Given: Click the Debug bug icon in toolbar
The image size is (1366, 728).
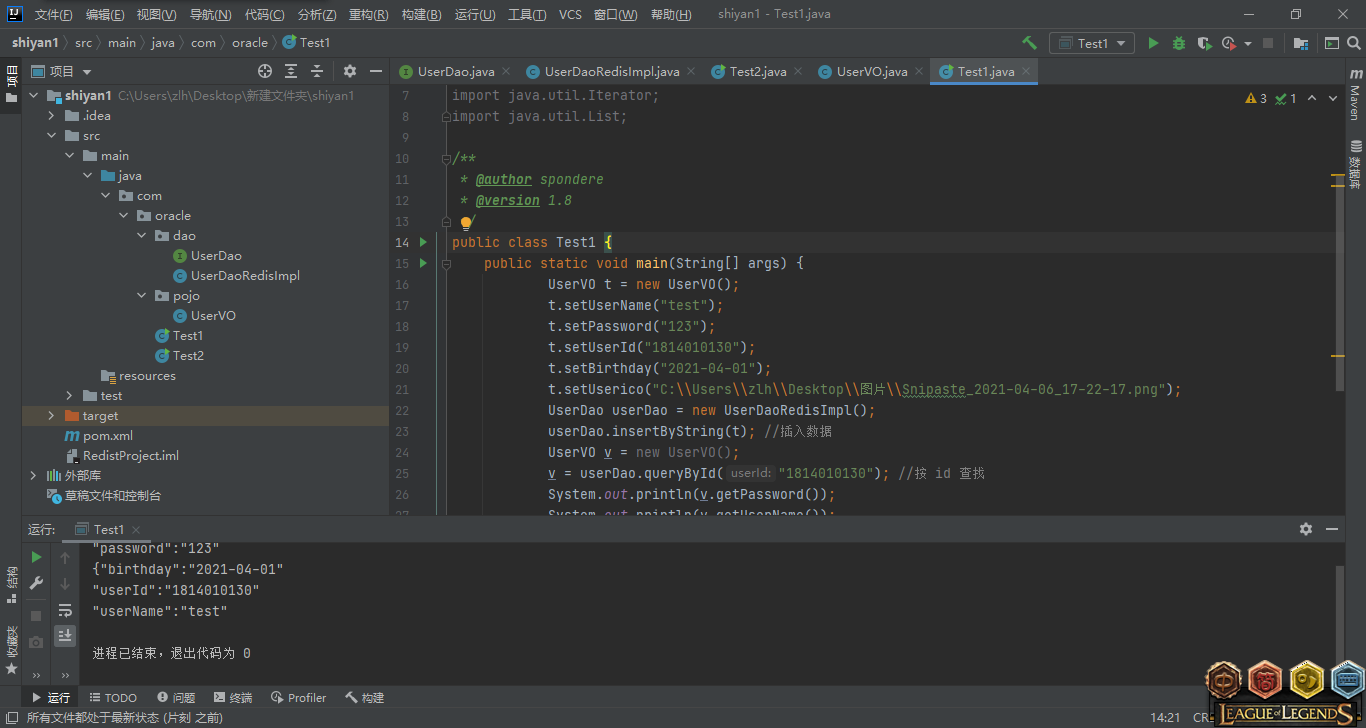Looking at the screenshot, I should (1179, 43).
